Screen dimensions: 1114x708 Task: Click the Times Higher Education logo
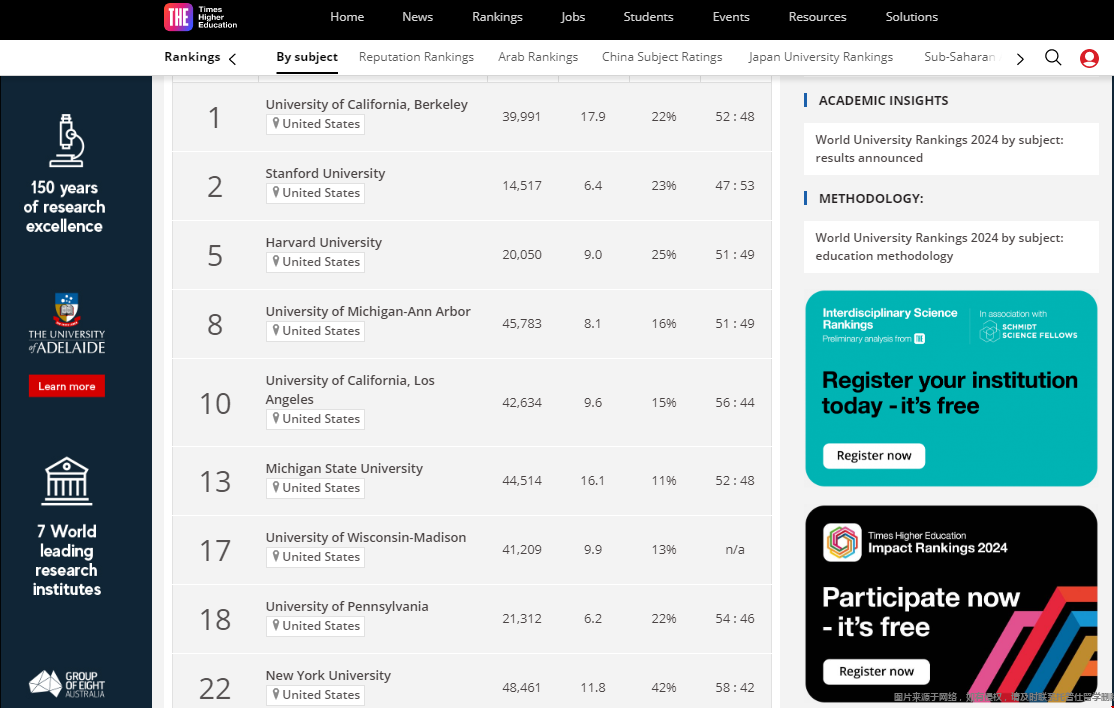pyautogui.click(x=201, y=16)
